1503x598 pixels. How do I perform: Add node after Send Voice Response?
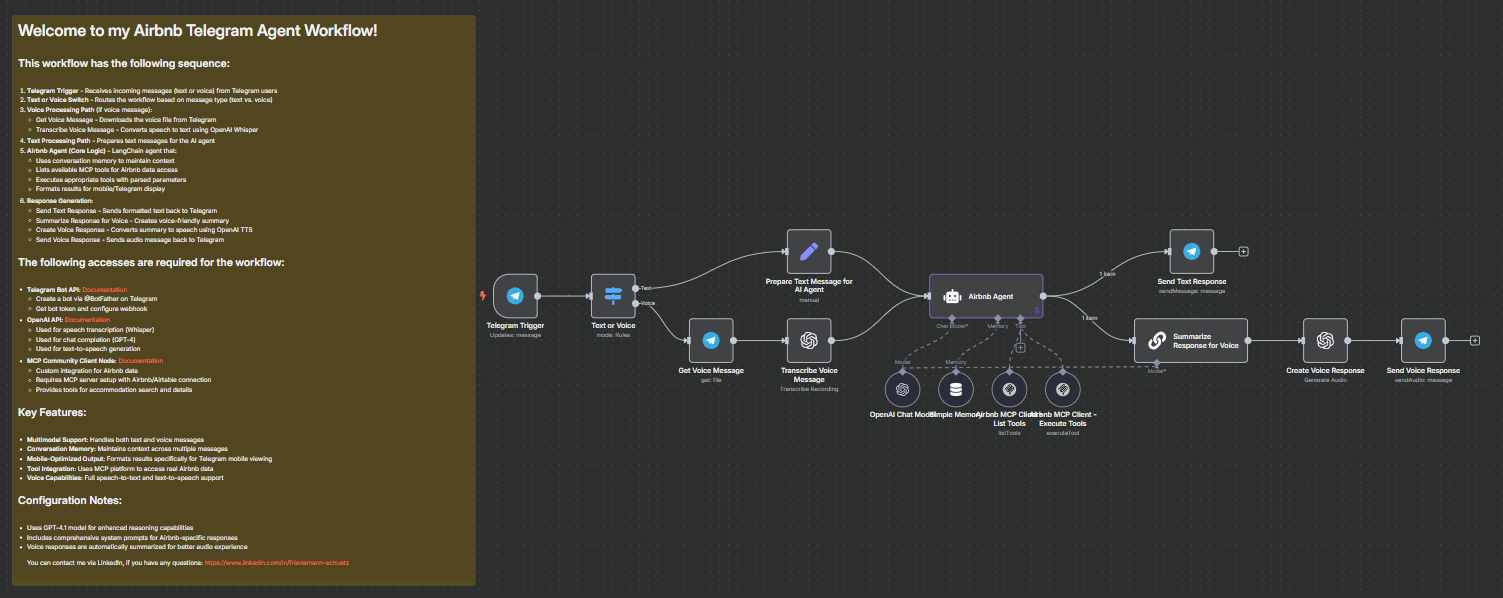click(1475, 341)
